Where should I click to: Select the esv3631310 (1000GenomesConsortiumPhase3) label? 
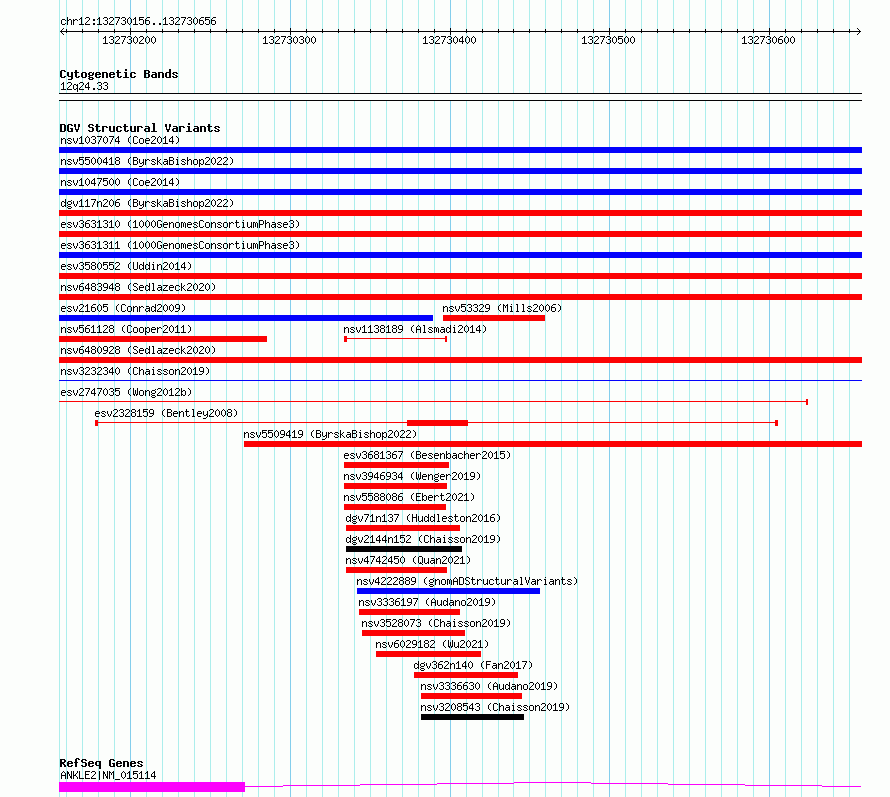point(180,224)
